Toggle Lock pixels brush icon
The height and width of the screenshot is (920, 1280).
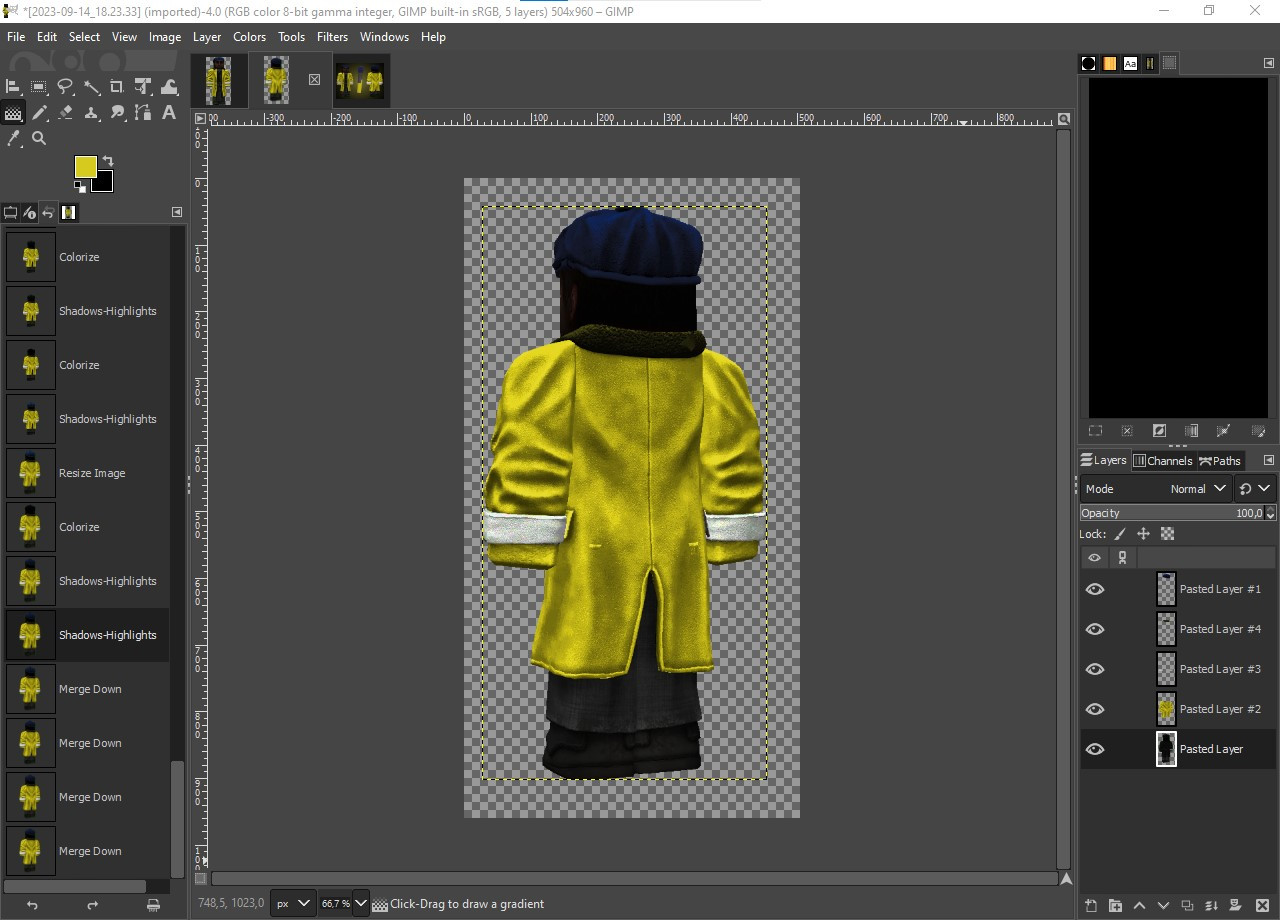click(1120, 534)
